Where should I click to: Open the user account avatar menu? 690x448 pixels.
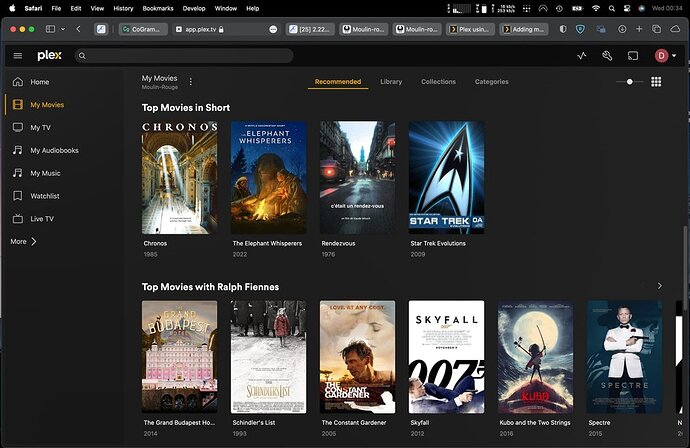point(665,55)
